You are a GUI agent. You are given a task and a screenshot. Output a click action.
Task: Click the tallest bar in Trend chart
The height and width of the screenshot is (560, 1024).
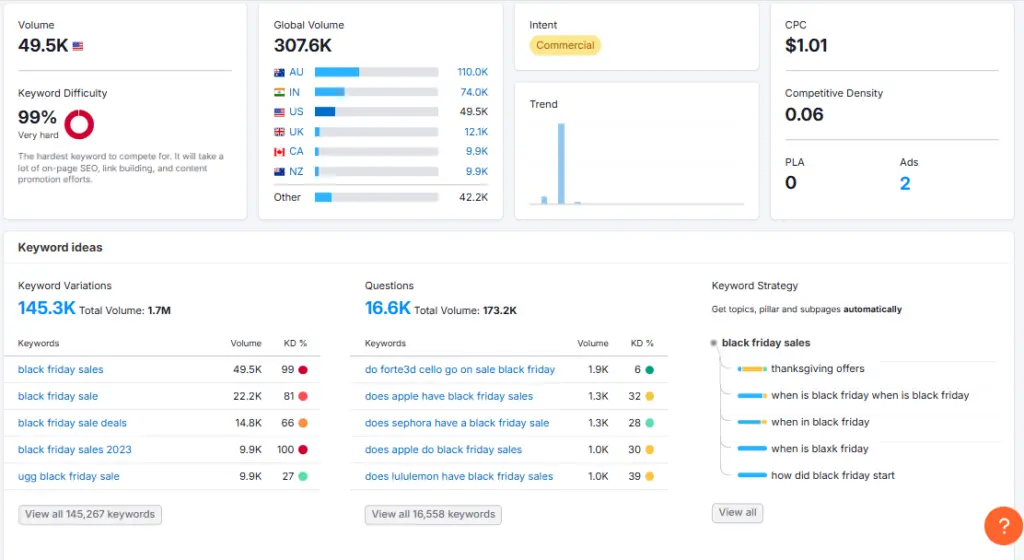click(561, 162)
